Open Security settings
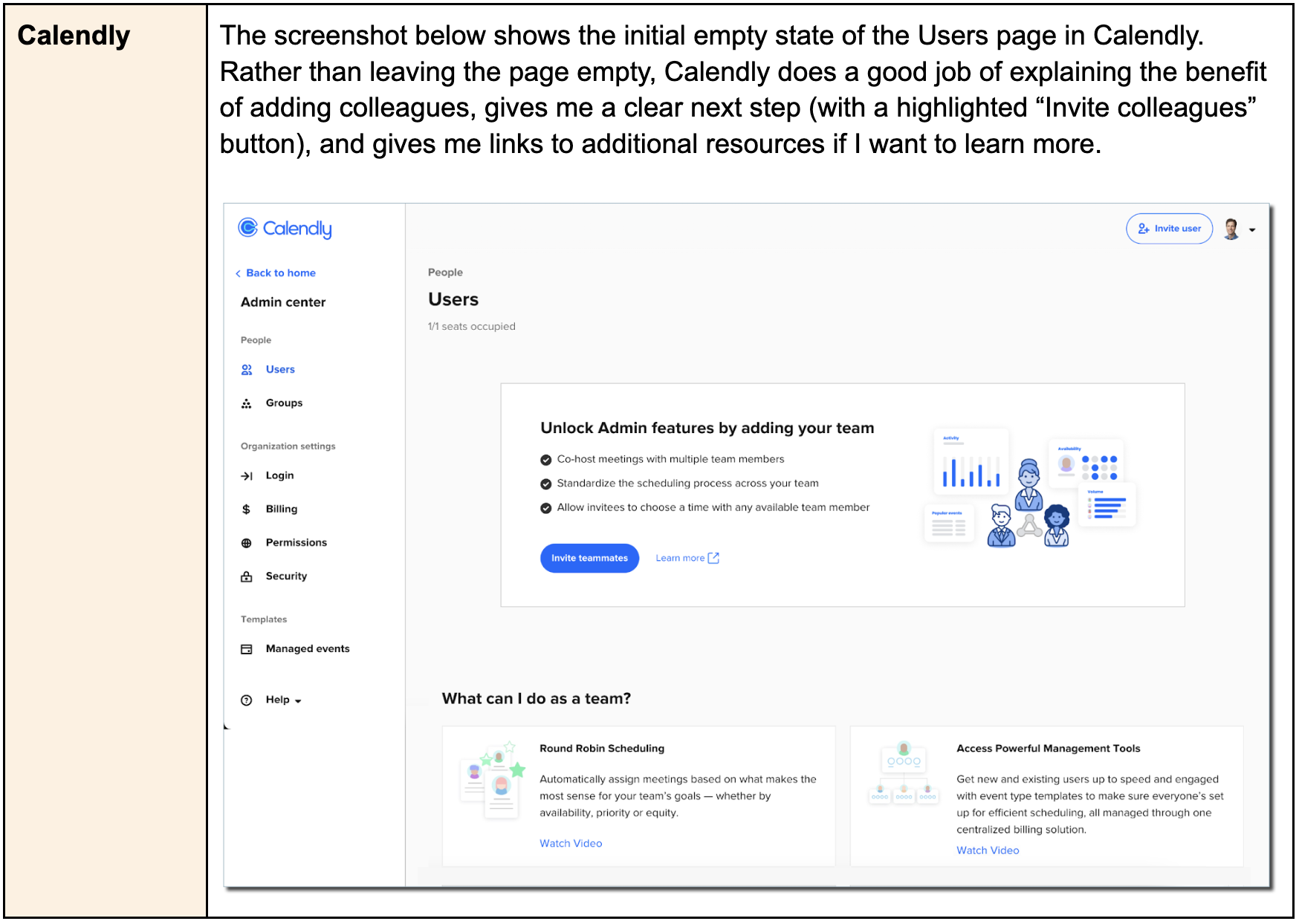 click(x=286, y=576)
